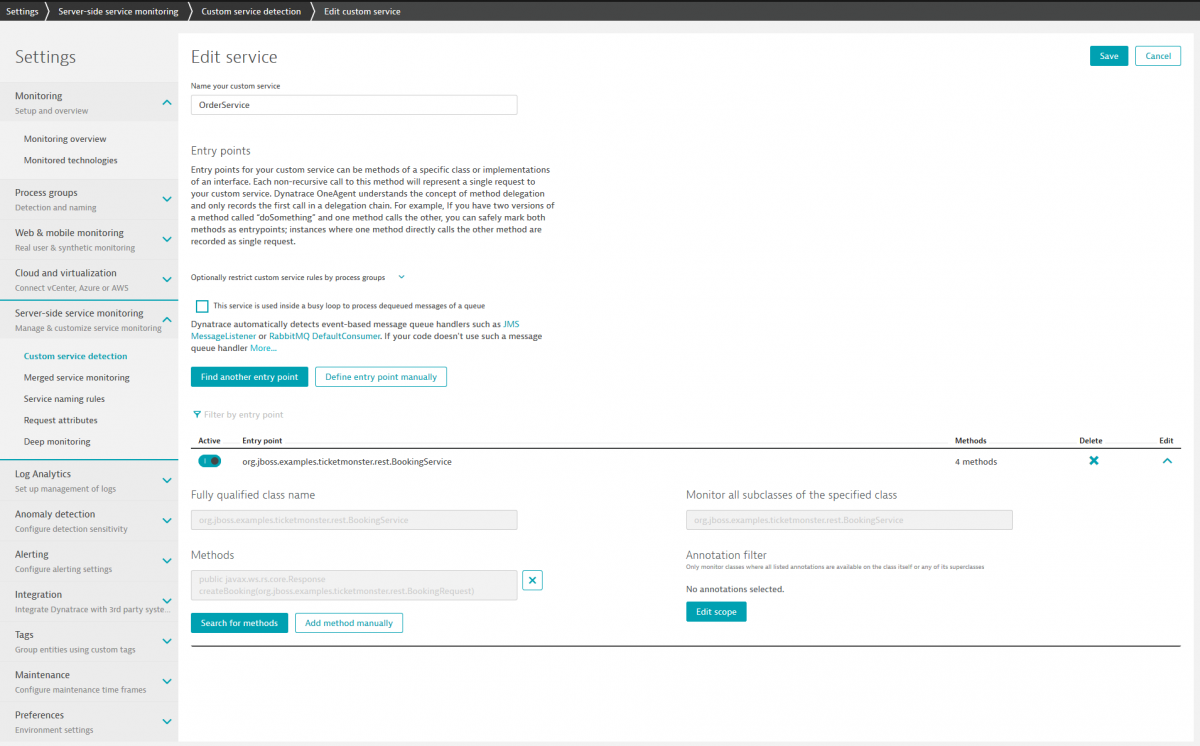The height and width of the screenshot is (746, 1200).
Task: Remove the createBooking method
Action: click(x=532, y=580)
